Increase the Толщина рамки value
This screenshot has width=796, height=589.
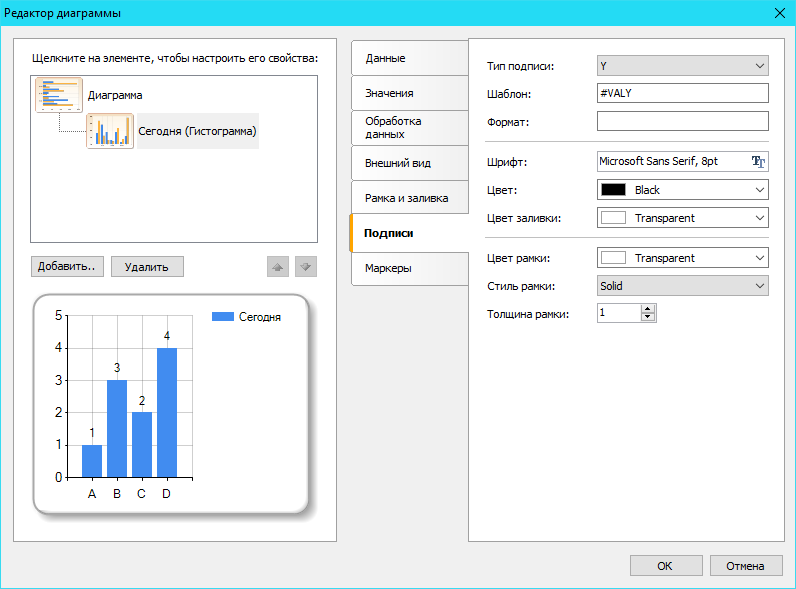pyautogui.click(x=648, y=309)
